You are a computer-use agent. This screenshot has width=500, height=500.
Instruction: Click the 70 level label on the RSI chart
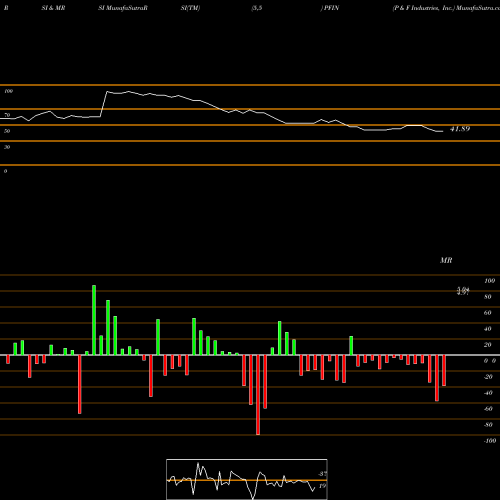[7, 115]
